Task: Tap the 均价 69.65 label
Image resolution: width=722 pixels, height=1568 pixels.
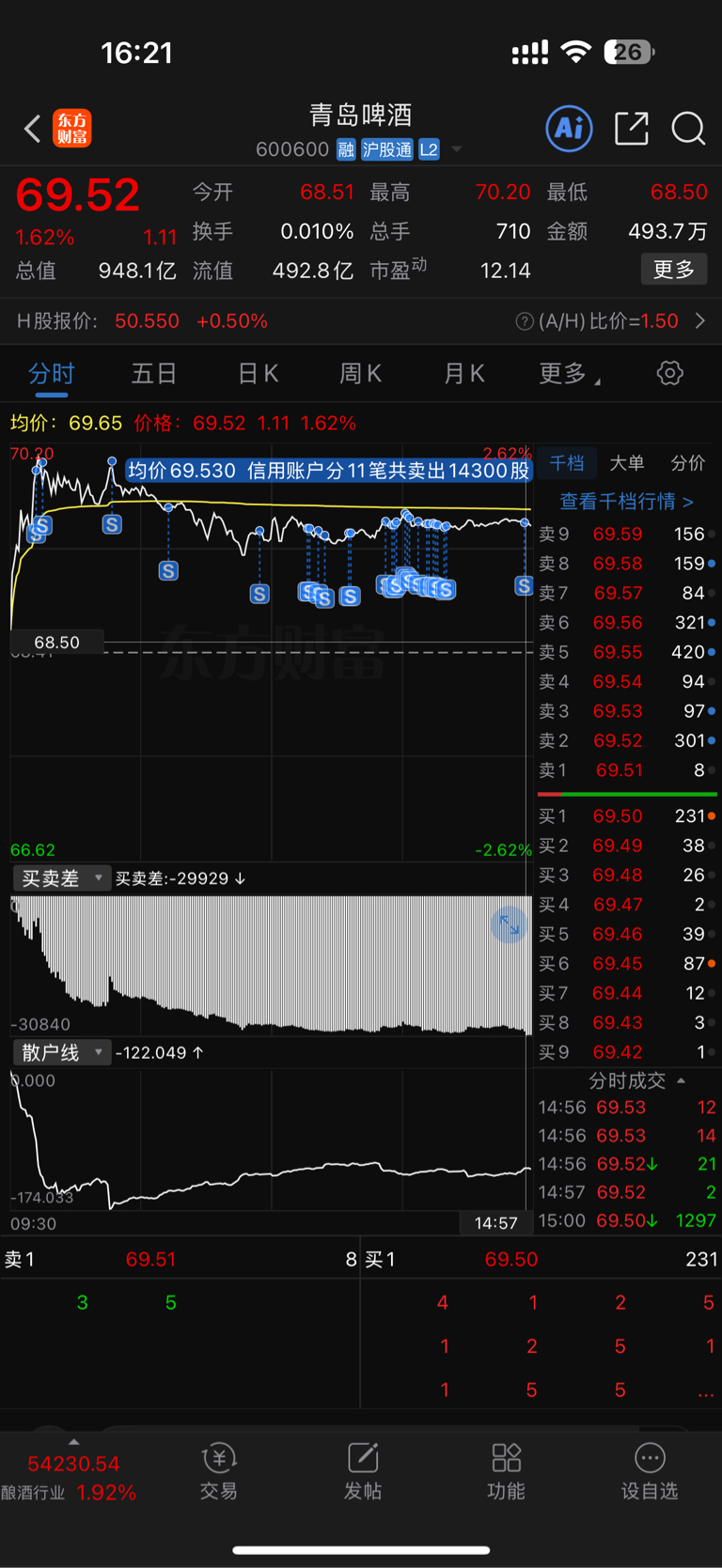Action: click(x=66, y=423)
